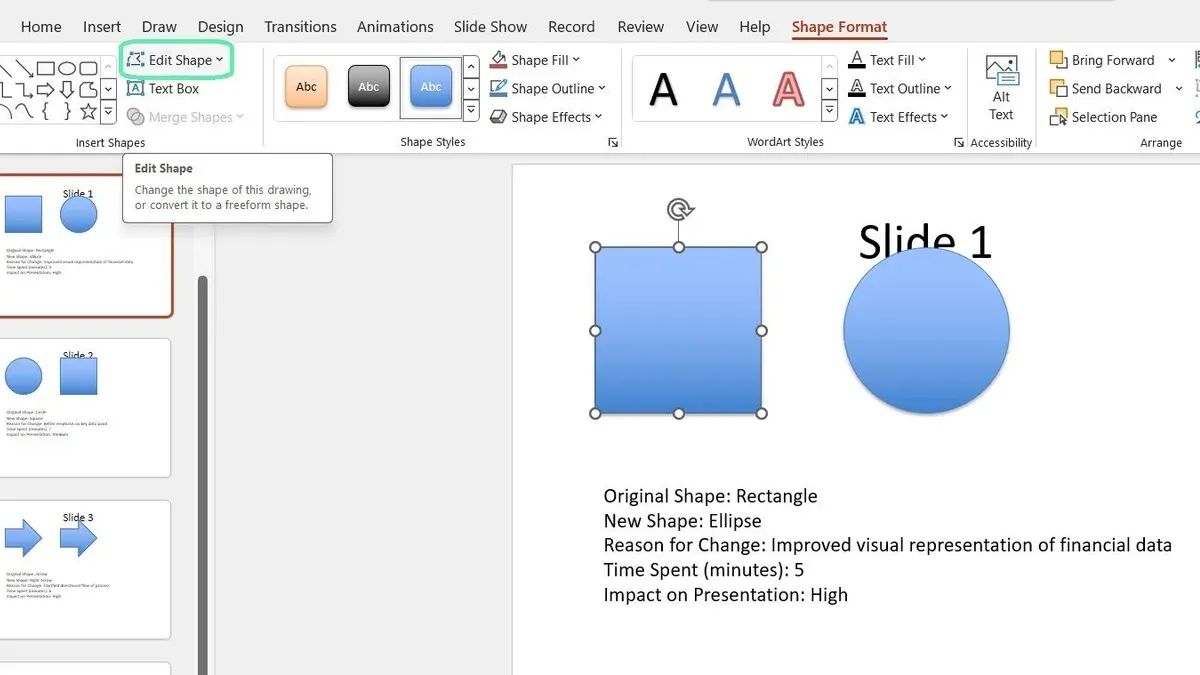1200x675 pixels.
Task: Apply the black Abc shape style
Action: coord(369,87)
